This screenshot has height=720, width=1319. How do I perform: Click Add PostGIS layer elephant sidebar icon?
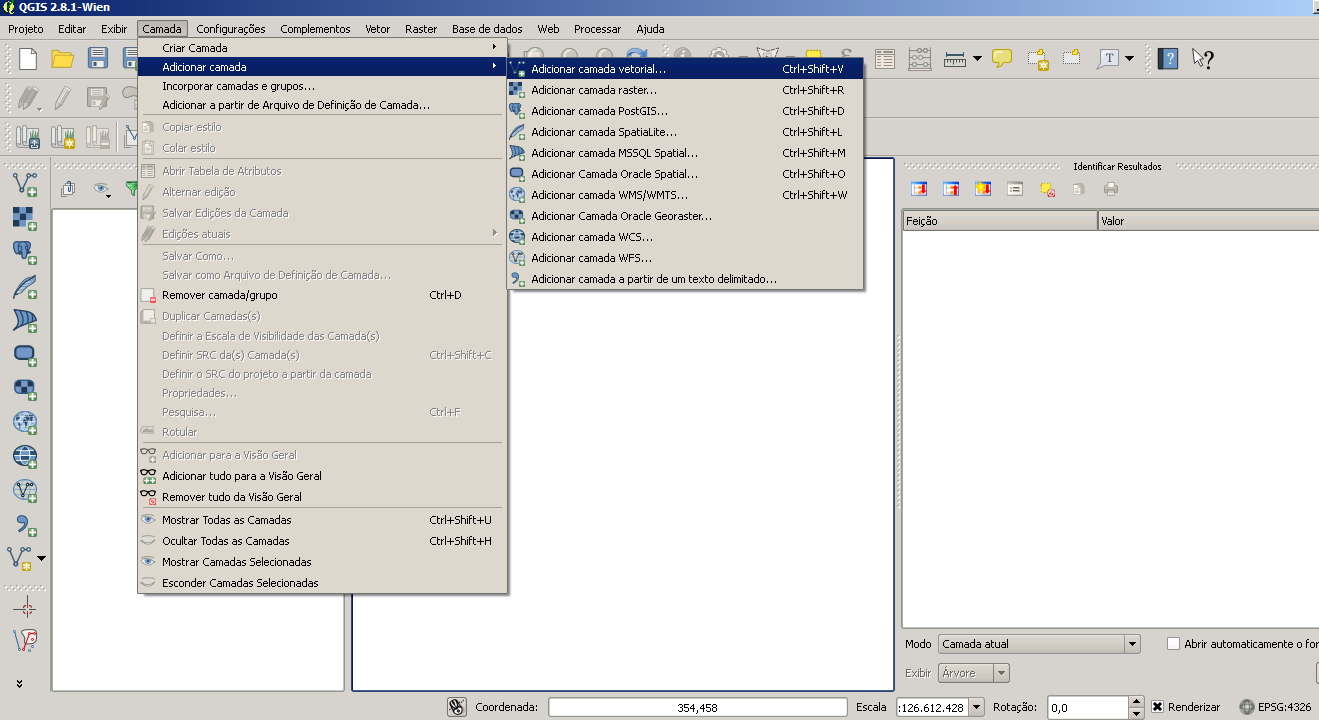point(25,252)
